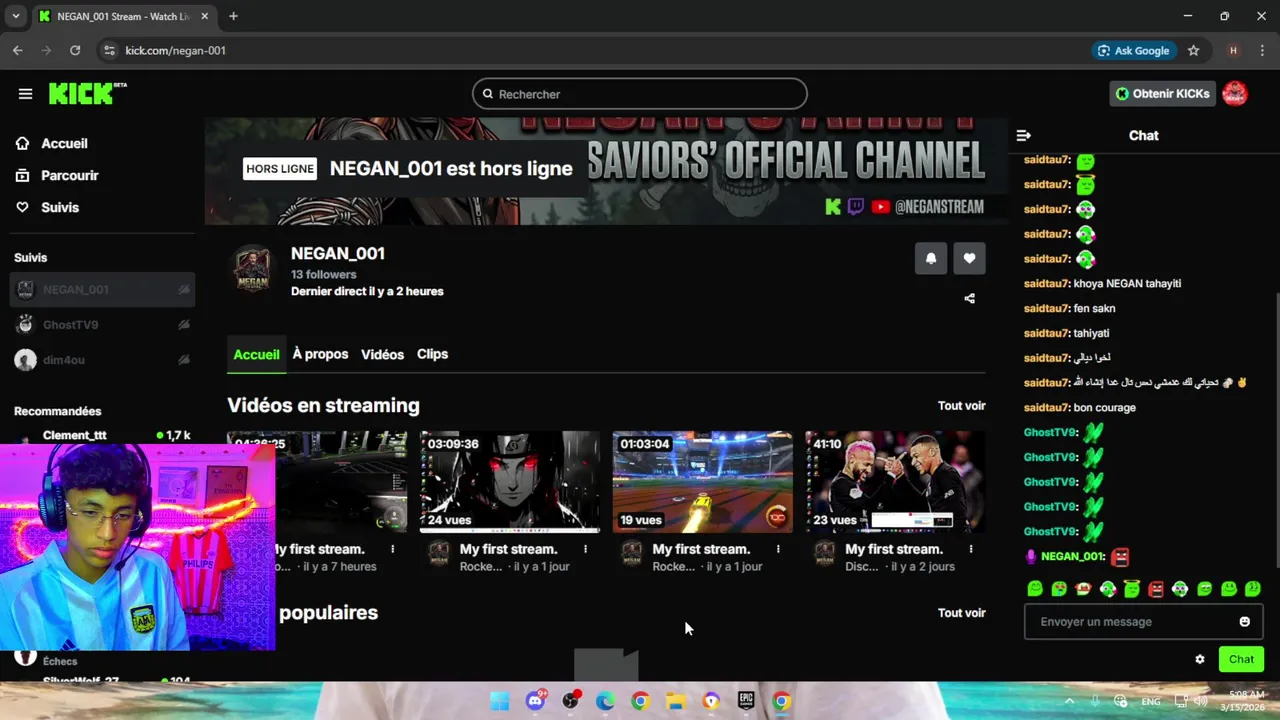Play the 03:09:36 video thumbnail

510,482
